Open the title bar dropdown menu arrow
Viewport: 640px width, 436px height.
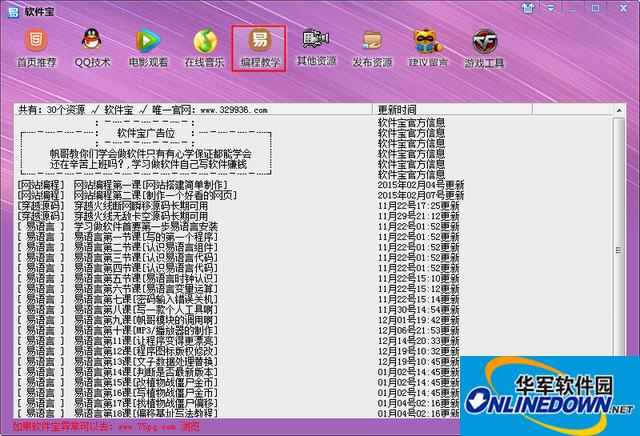point(551,8)
